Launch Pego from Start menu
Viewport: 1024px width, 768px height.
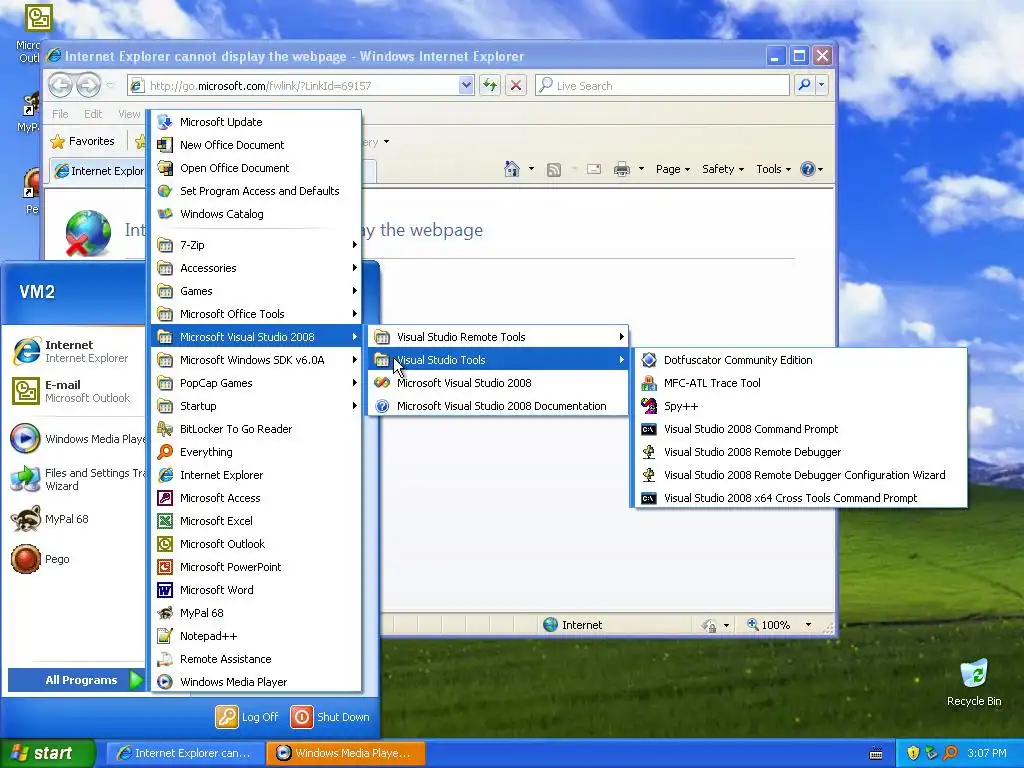click(75, 559)
